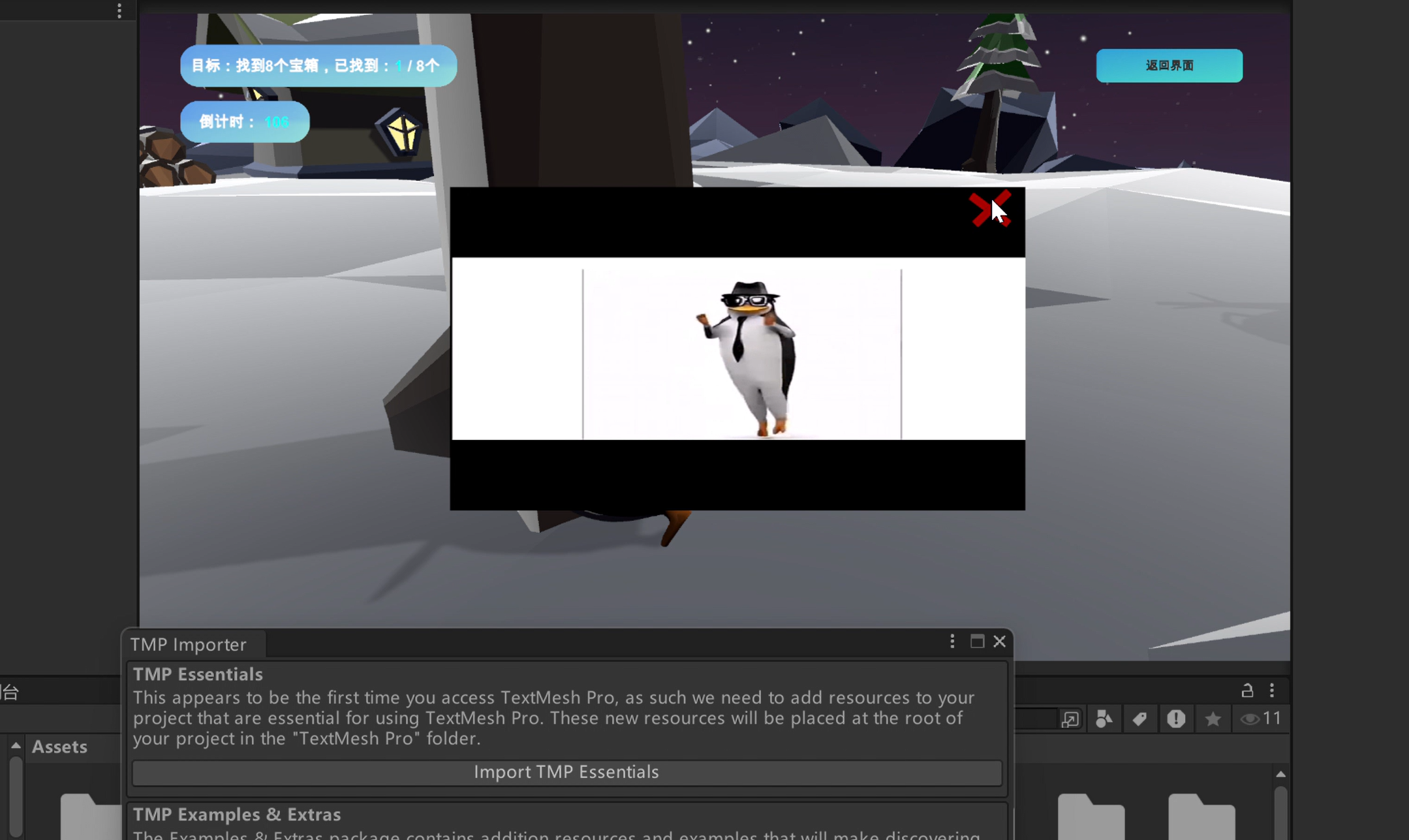
Task: Click the 倒计时 countdown label
Action: 245,122
